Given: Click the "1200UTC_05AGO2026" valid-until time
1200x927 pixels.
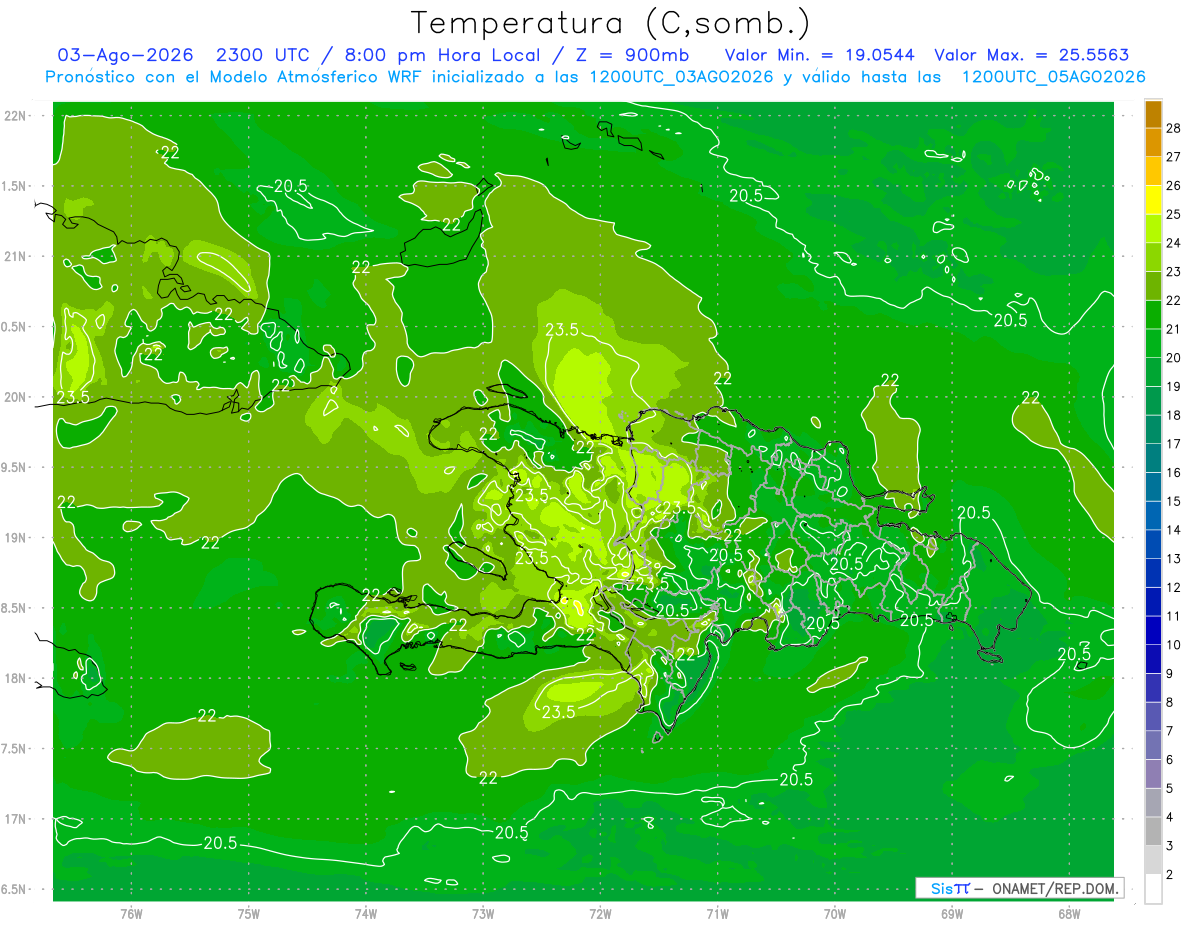Looking at the screenshot, I should pyautogui.click(x=1054, y=77).
